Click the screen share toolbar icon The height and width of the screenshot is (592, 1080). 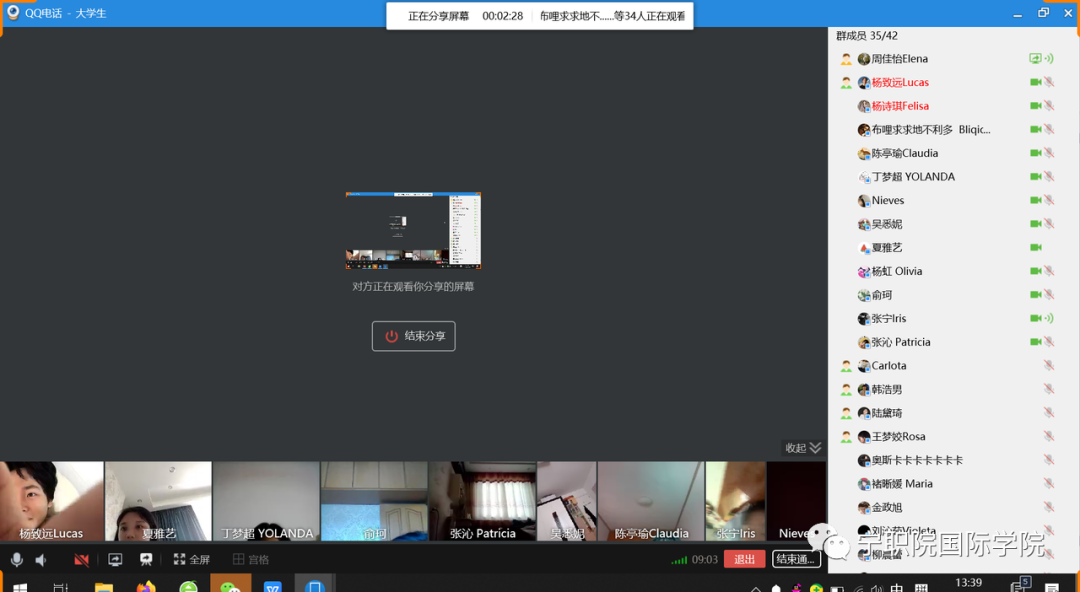[115, 560]
